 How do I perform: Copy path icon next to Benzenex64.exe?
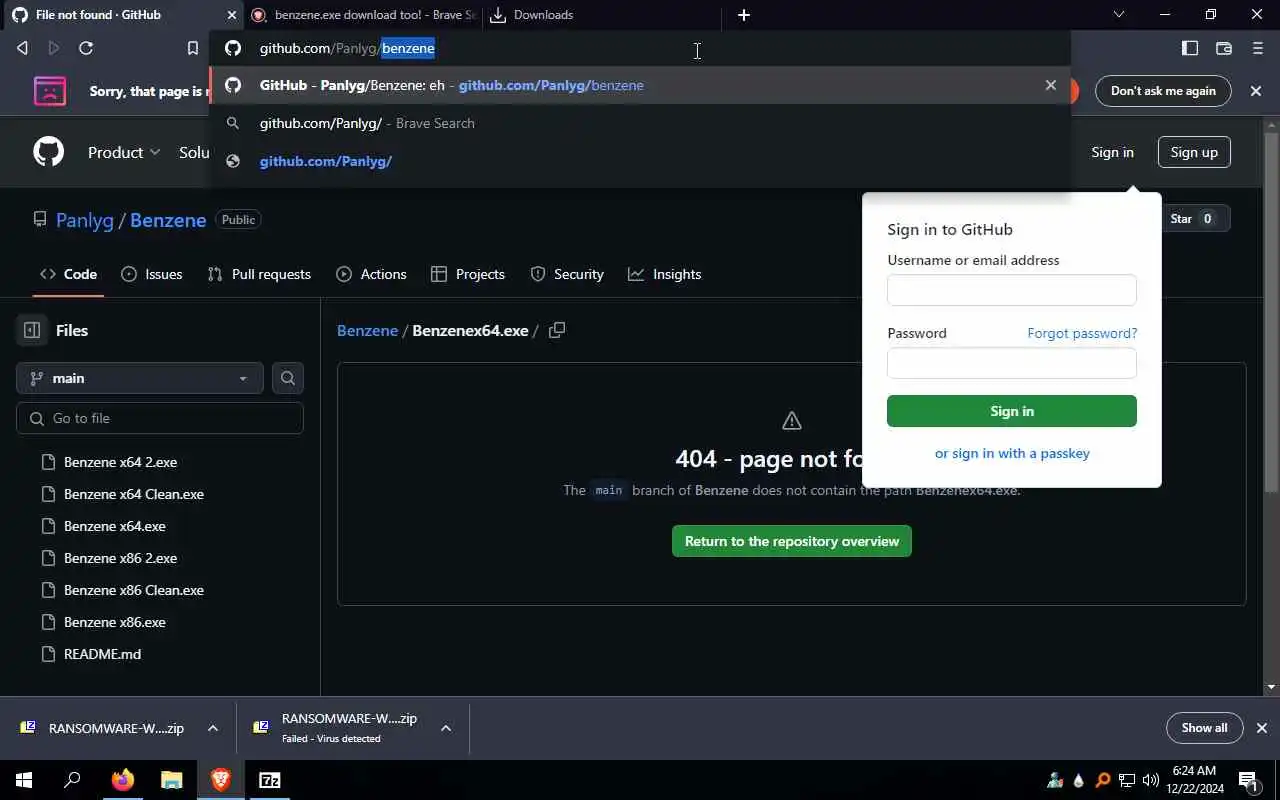pyautogui.click(x=557, y=330)
